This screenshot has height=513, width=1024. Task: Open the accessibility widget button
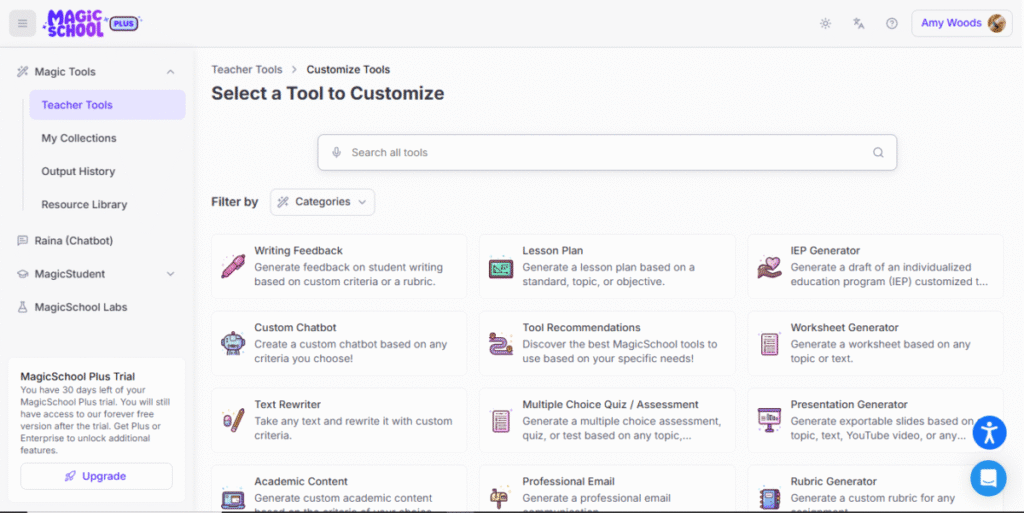point(988,432)
